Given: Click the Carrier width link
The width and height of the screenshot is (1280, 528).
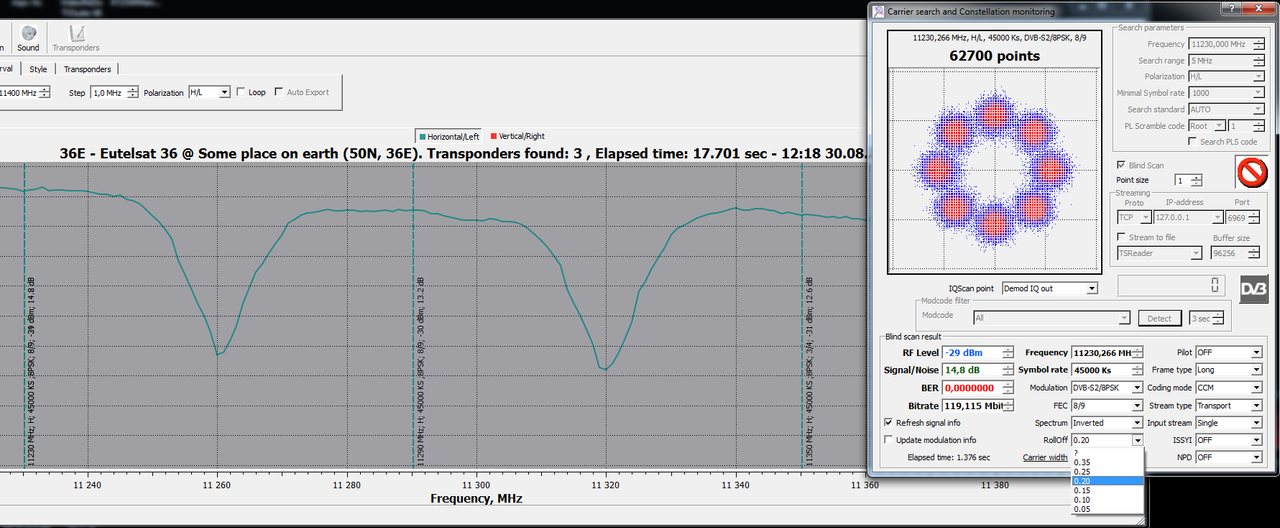Looking at the screenshot, I should click(x=1045, y=457).
